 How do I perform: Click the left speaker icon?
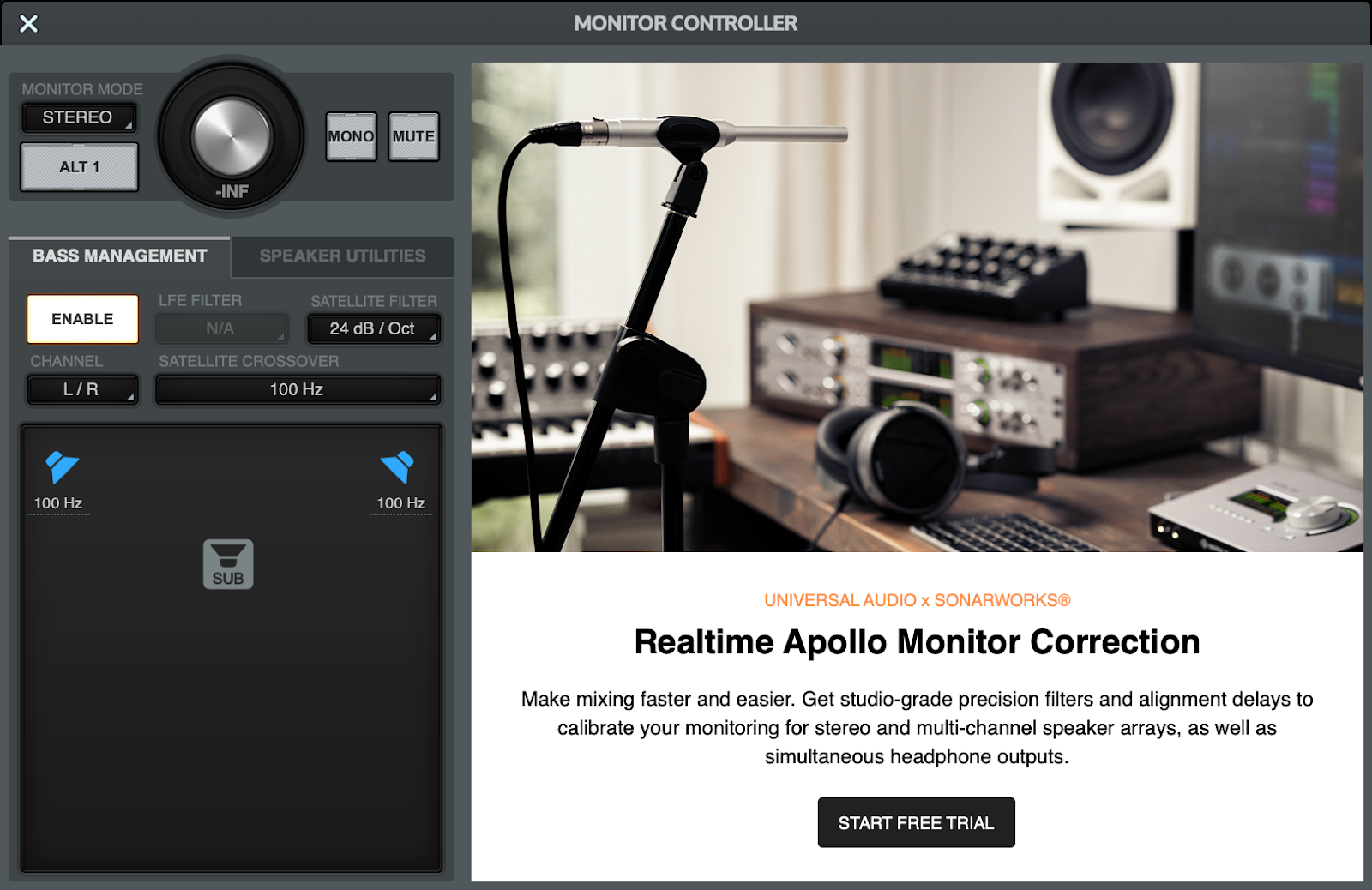[62, 467]
